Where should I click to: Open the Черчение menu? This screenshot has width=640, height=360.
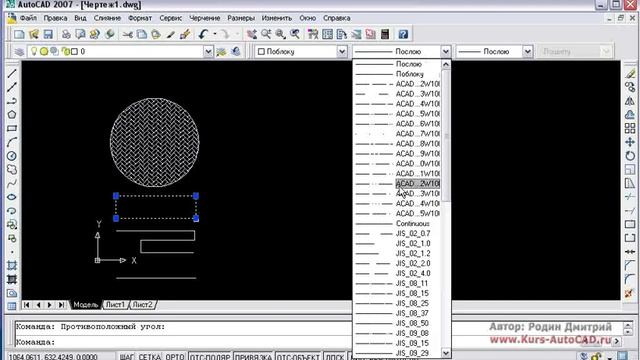pos(204,18)
